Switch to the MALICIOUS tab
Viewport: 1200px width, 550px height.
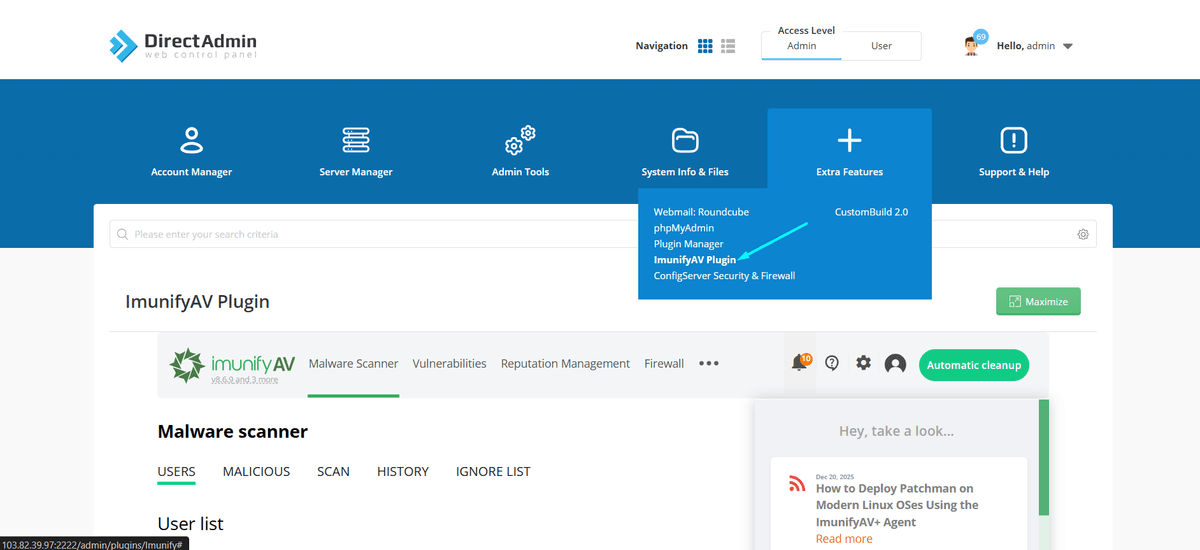click(256, 471)
